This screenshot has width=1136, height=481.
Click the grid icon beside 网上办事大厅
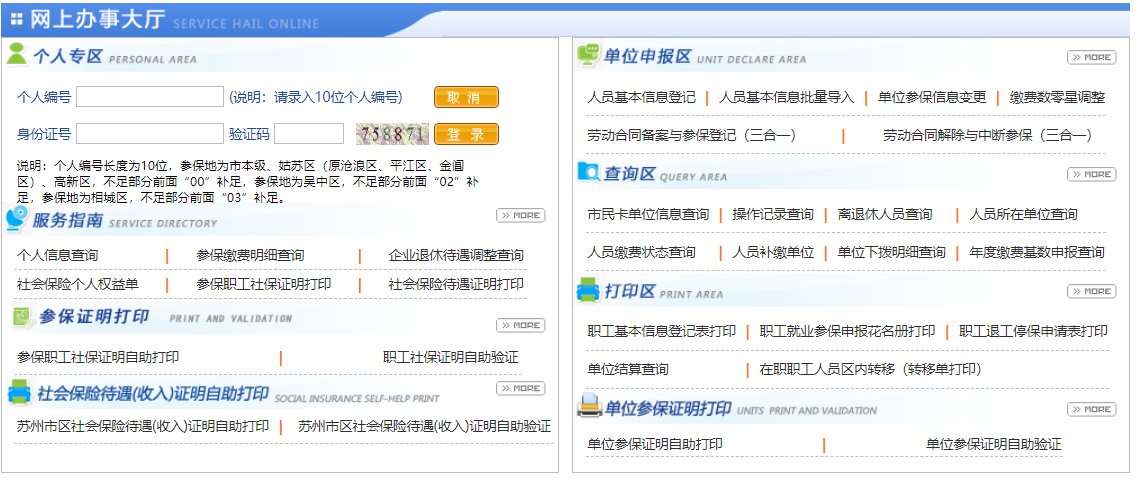click(17, 19)
